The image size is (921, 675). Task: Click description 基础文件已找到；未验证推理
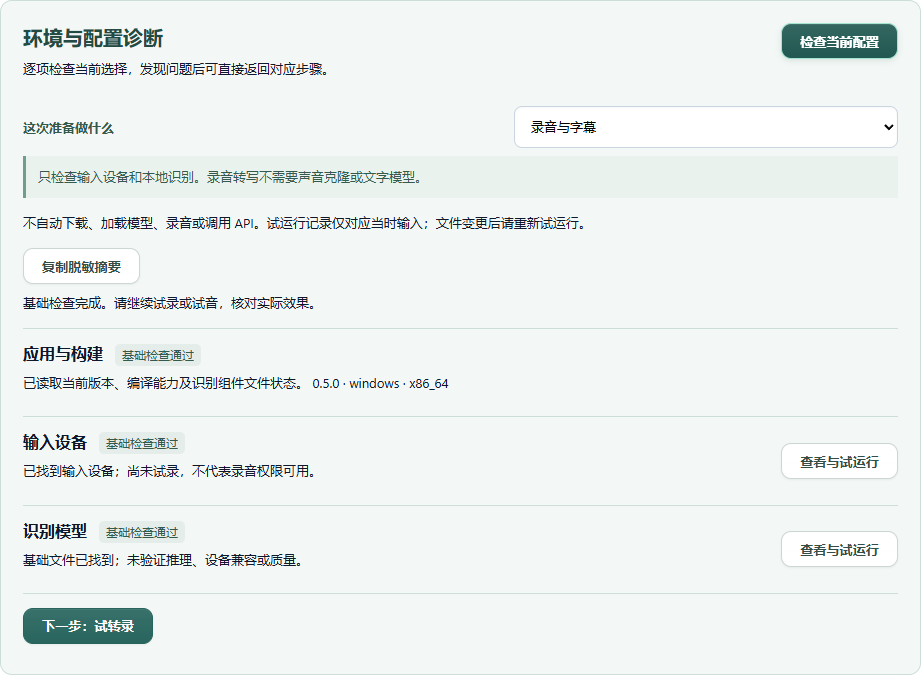pyautogui.click(x=163, y=560)
